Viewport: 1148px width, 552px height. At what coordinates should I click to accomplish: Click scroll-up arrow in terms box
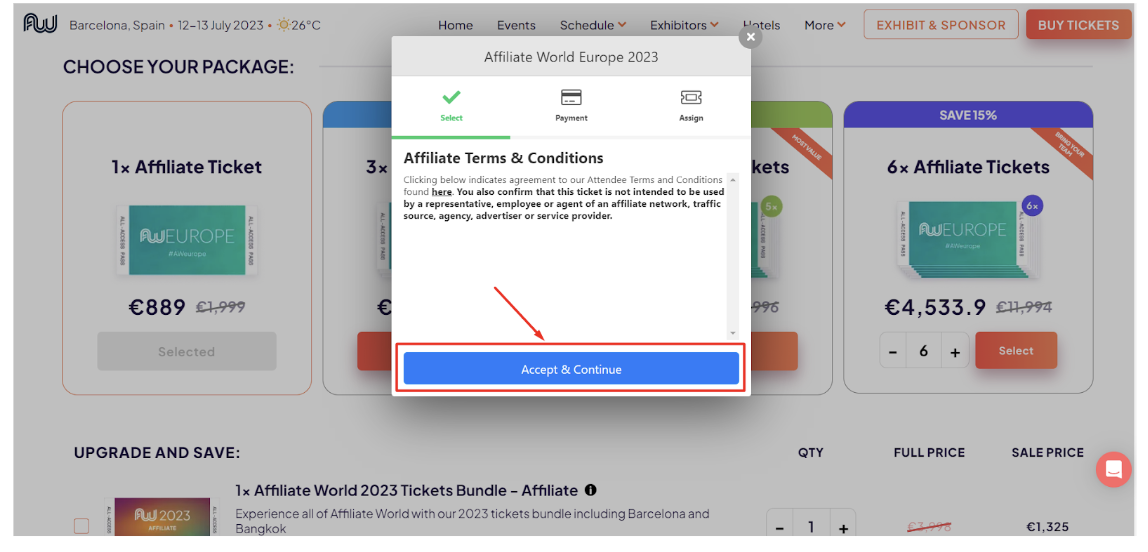[x=734, y=179]
